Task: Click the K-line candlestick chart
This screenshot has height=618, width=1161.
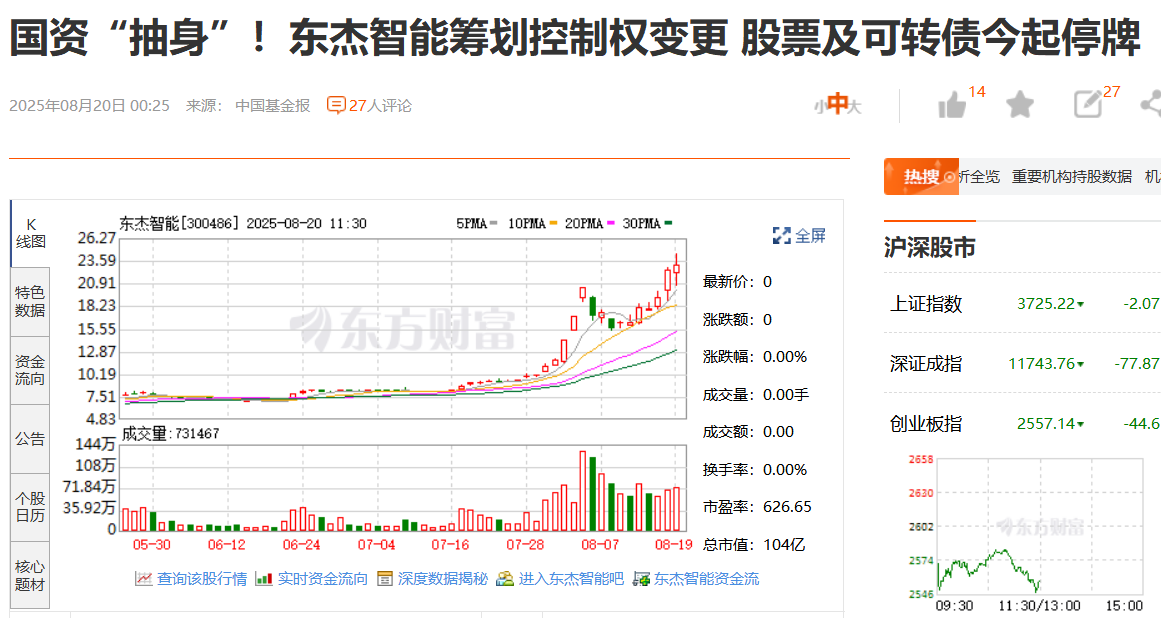Action: pos(404,328)
